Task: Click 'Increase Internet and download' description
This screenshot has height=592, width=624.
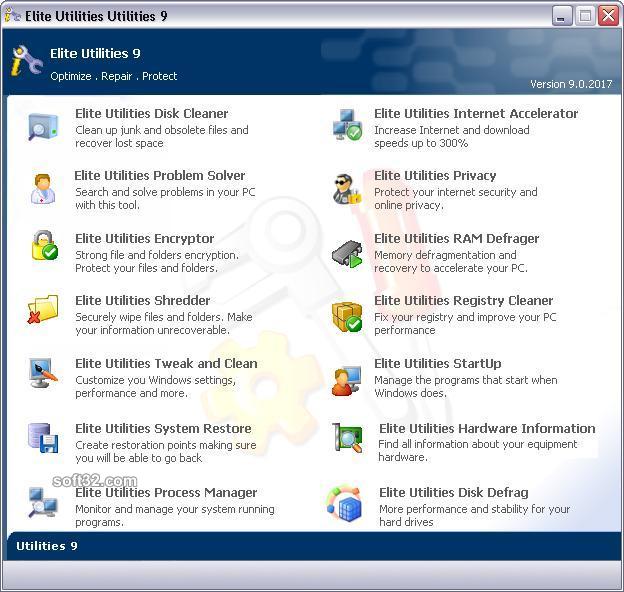Action: 452,136
